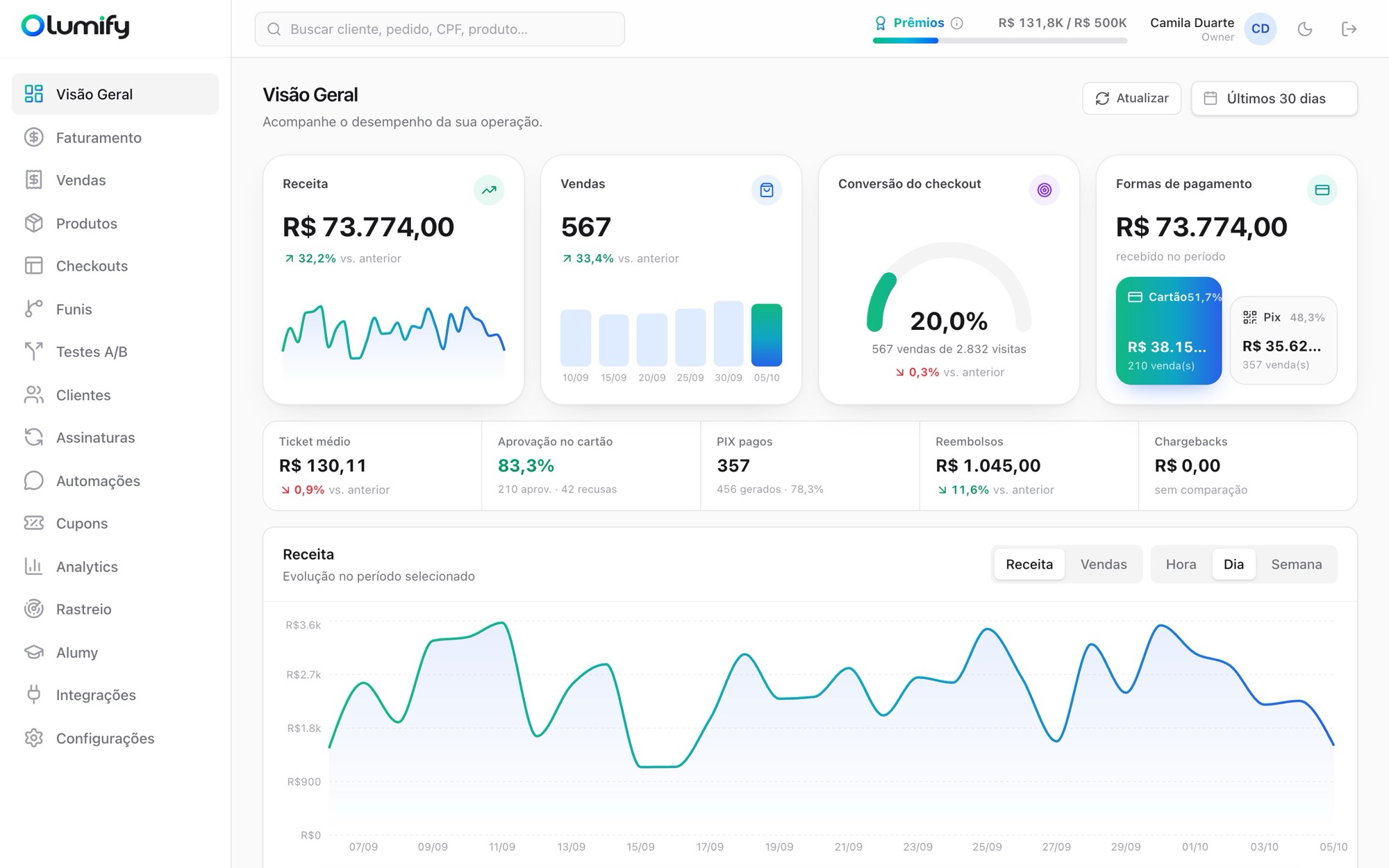Open Testes A/B split icon
This screenshot has height=868, width=1389.
coord(33,351)
